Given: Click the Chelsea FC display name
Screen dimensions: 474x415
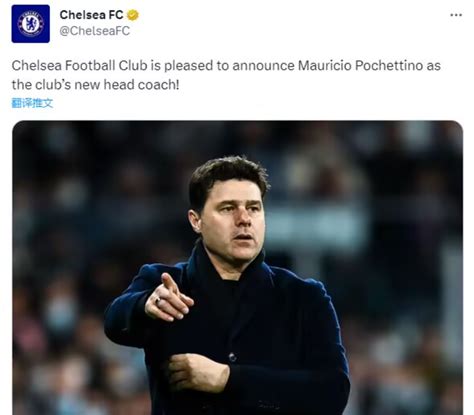Looking at the screenshot, I should coord(91,15).
